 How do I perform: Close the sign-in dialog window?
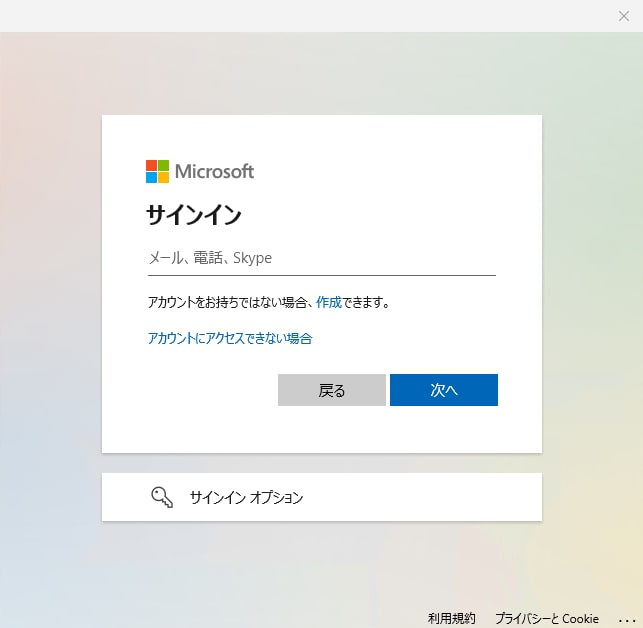[624, 16]
